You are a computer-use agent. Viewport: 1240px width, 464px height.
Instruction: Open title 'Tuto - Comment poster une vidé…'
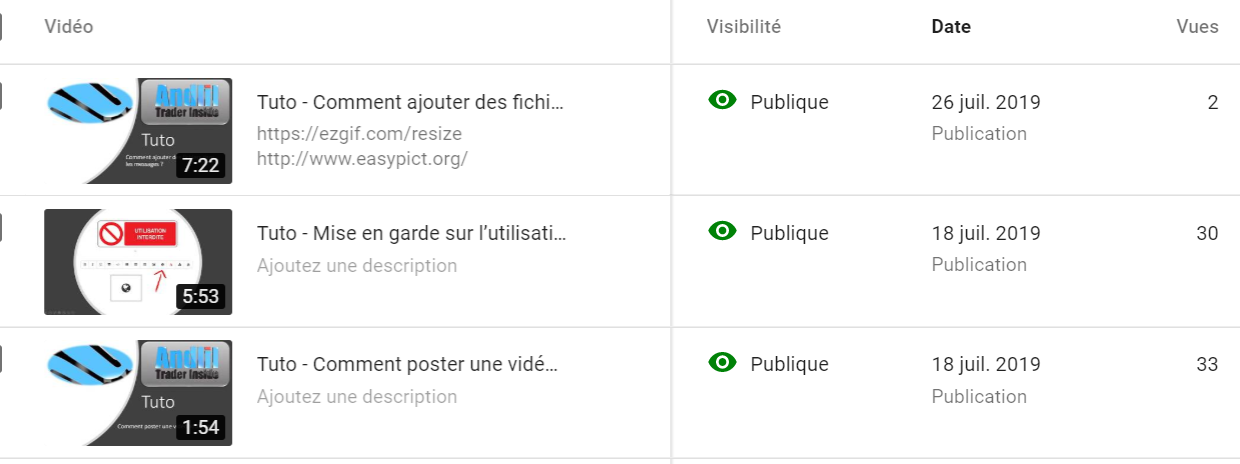[407, 364]
